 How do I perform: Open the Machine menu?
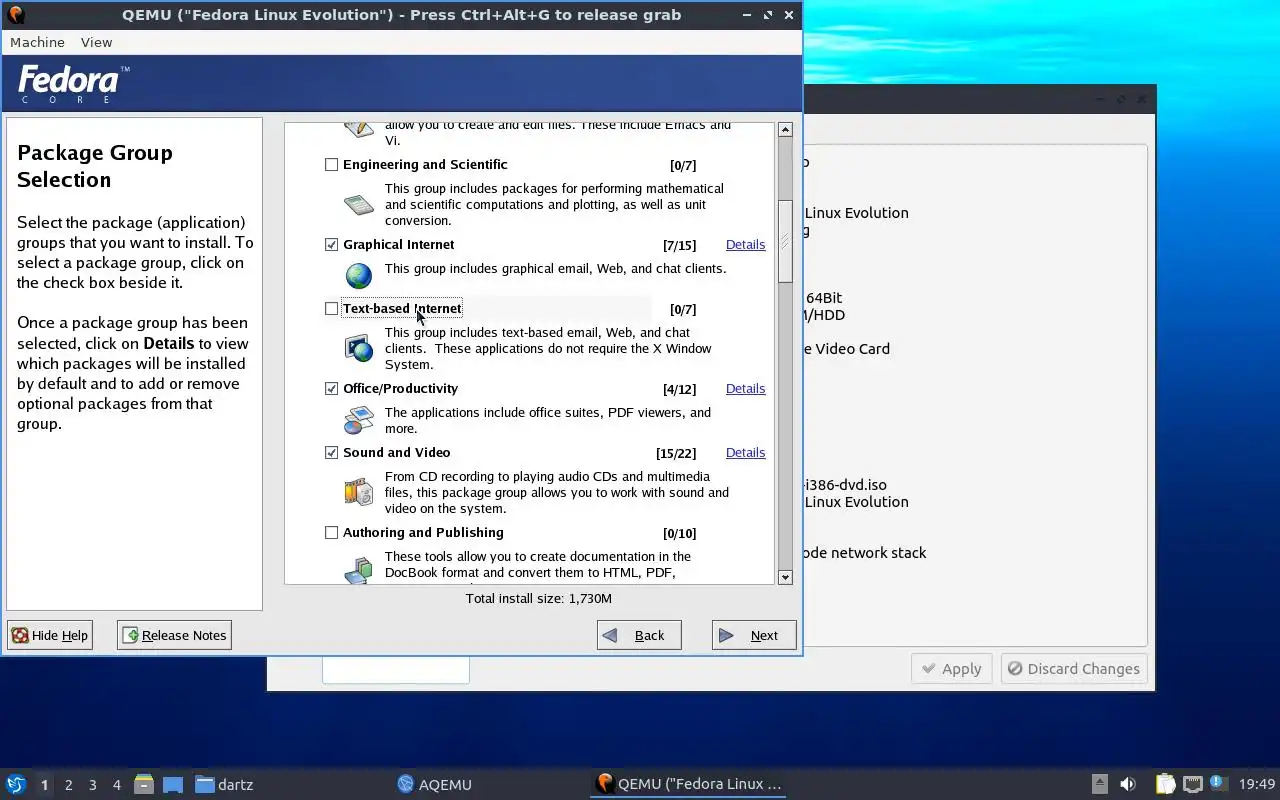pyautogui.click(x=37, y=42)
